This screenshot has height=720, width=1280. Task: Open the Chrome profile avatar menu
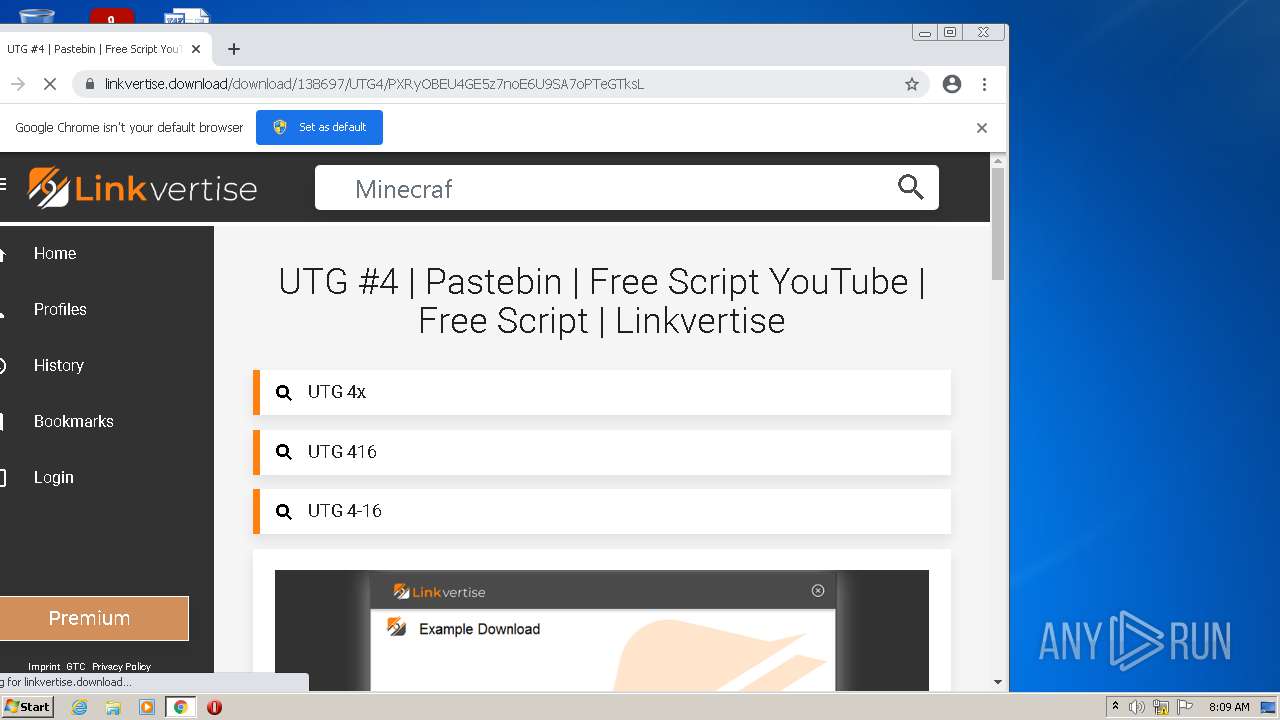pos(952,84)
